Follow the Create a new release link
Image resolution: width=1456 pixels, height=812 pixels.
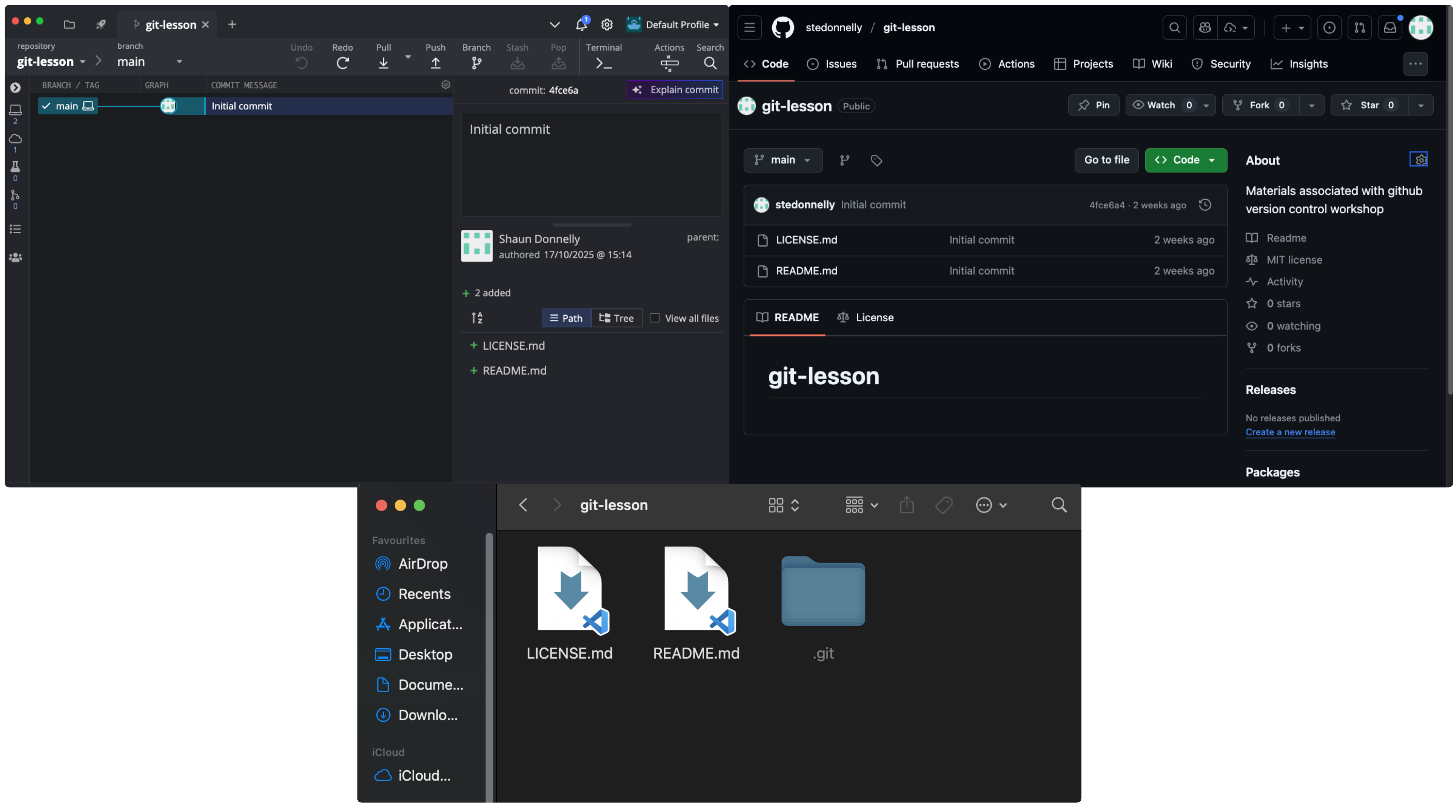[x=1290, y=432]
